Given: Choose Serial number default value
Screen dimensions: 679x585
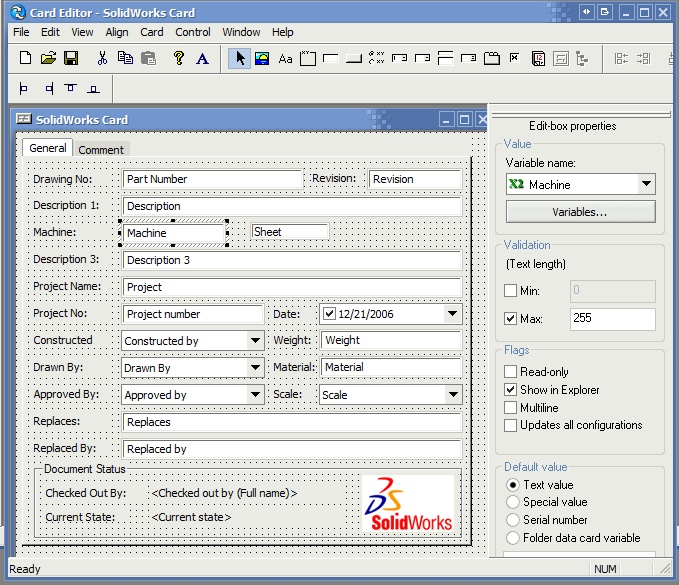Looking at the screenshot, I should coord(513,520).
